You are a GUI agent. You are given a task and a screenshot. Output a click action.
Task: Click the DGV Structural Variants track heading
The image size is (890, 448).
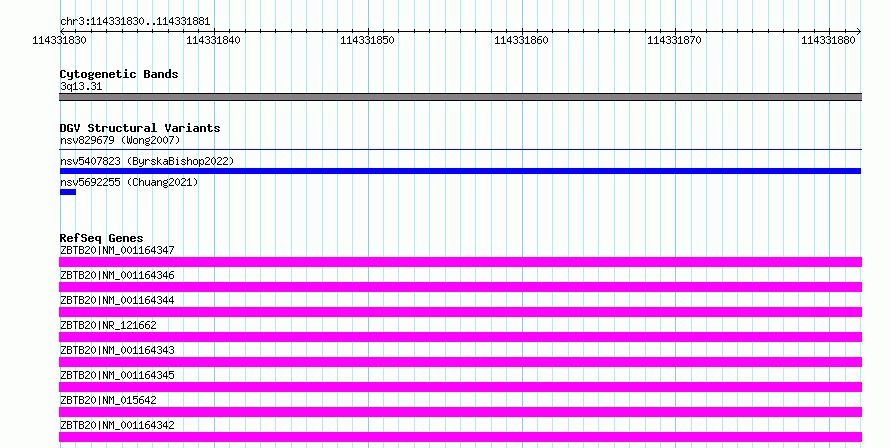coord(140,128)
